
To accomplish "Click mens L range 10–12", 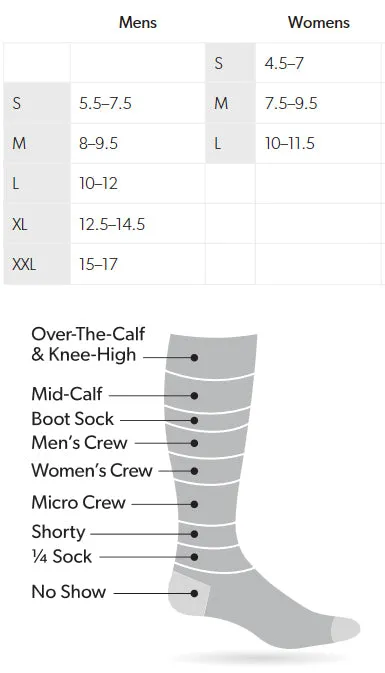I will pyautogui.click(x=98, y=184).
